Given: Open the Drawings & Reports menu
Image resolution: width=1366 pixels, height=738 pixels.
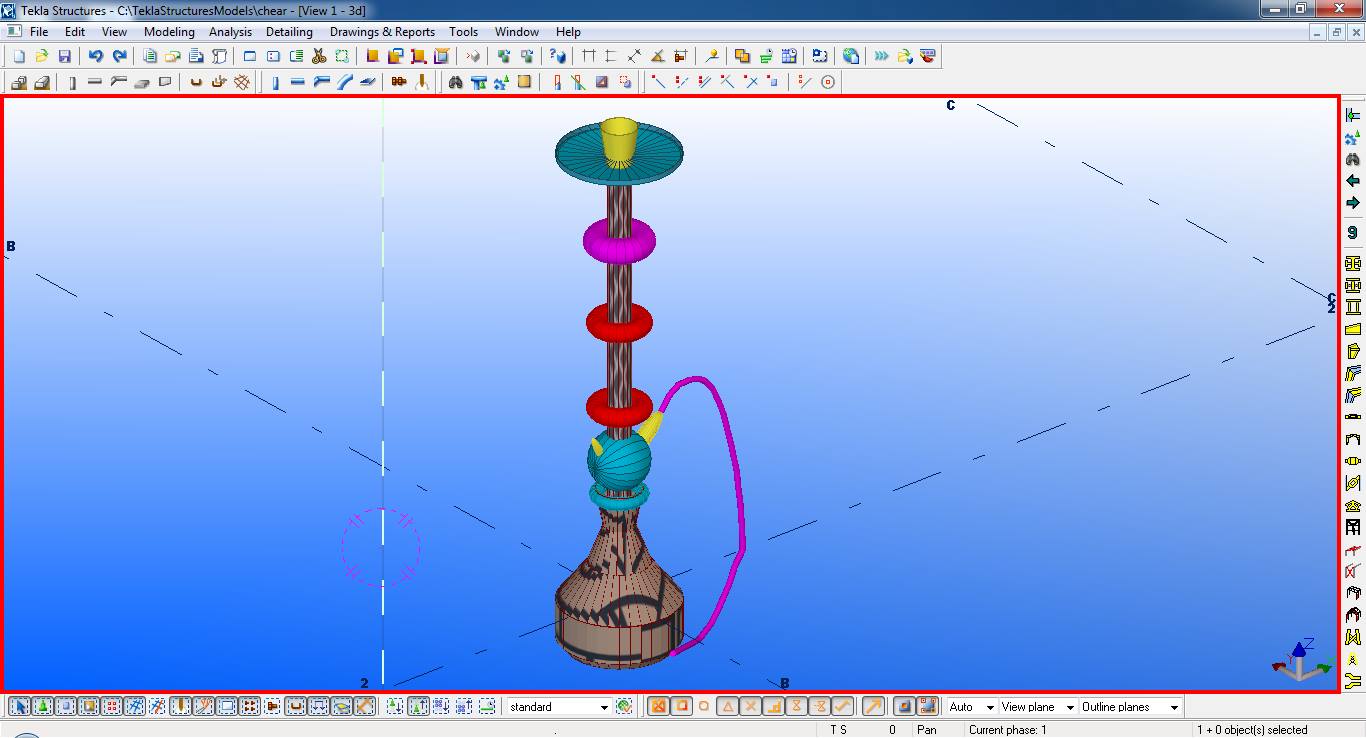Looking at the screenshot, I should pyautogui.click(x=382, y=32).
